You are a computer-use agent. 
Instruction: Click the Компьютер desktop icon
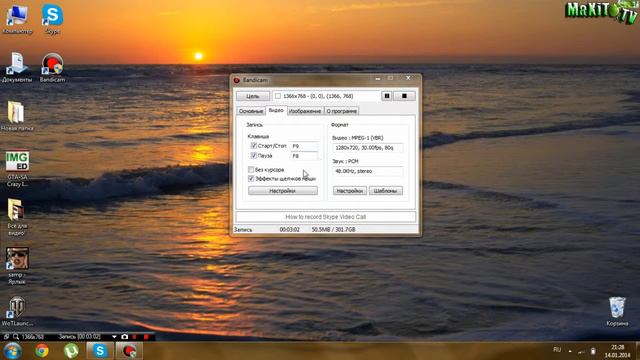pos(17,18)
